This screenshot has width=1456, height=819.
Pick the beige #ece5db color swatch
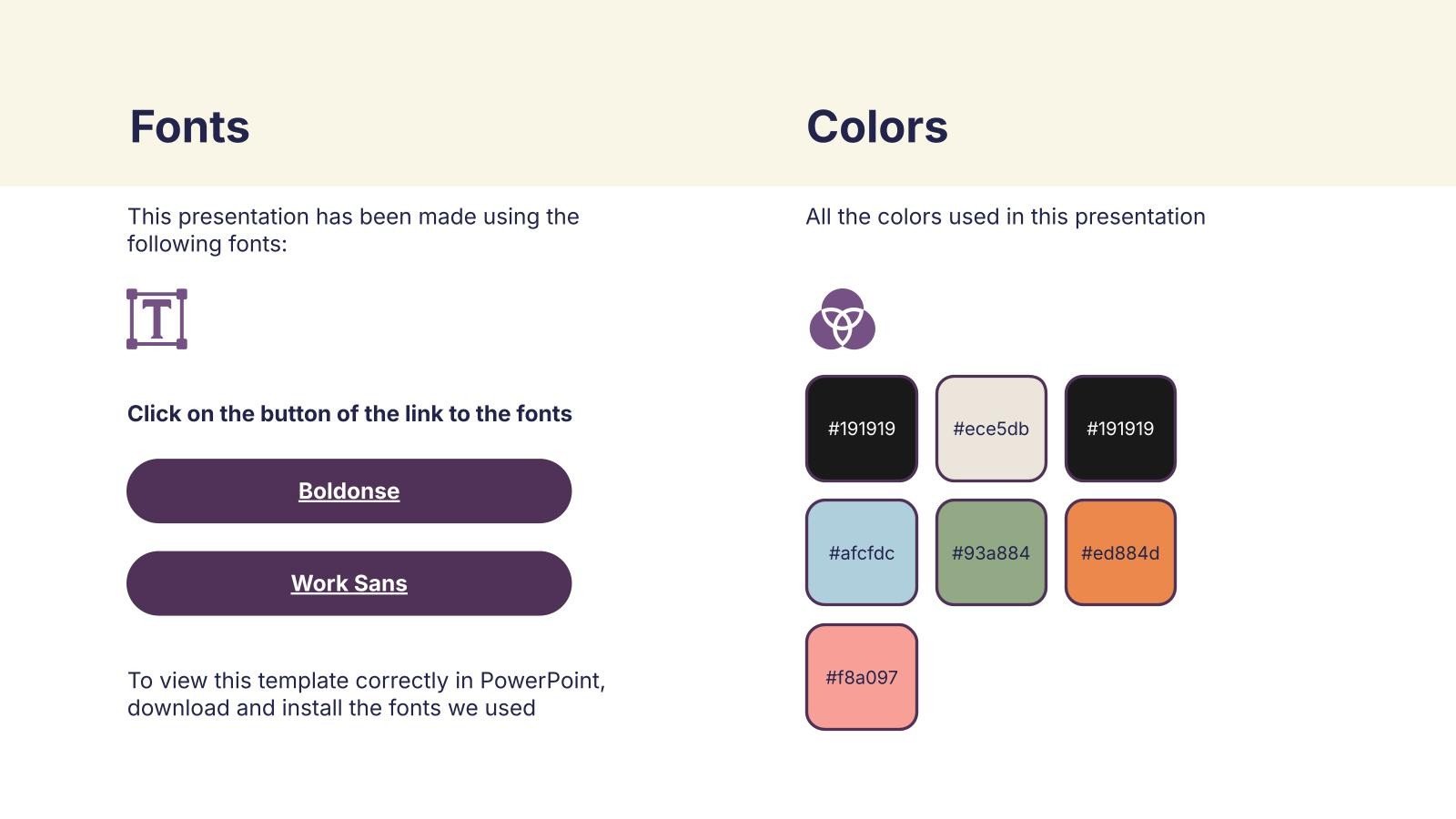pyautogui.click(x=991, y=429)
